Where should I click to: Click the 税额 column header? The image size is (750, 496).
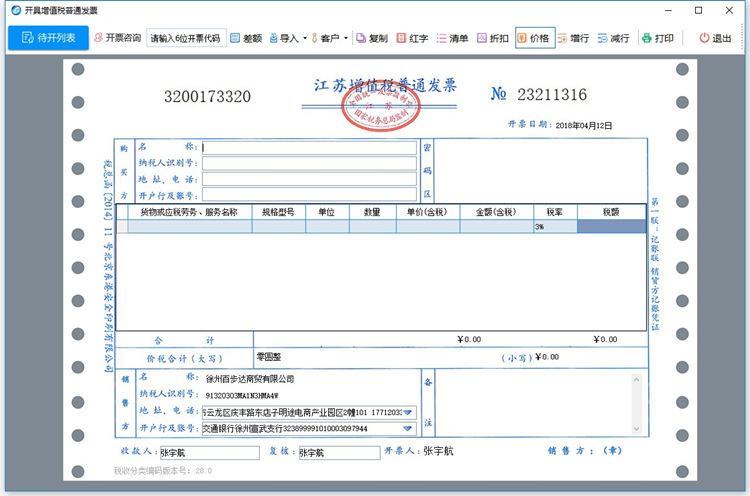[611, 212]
